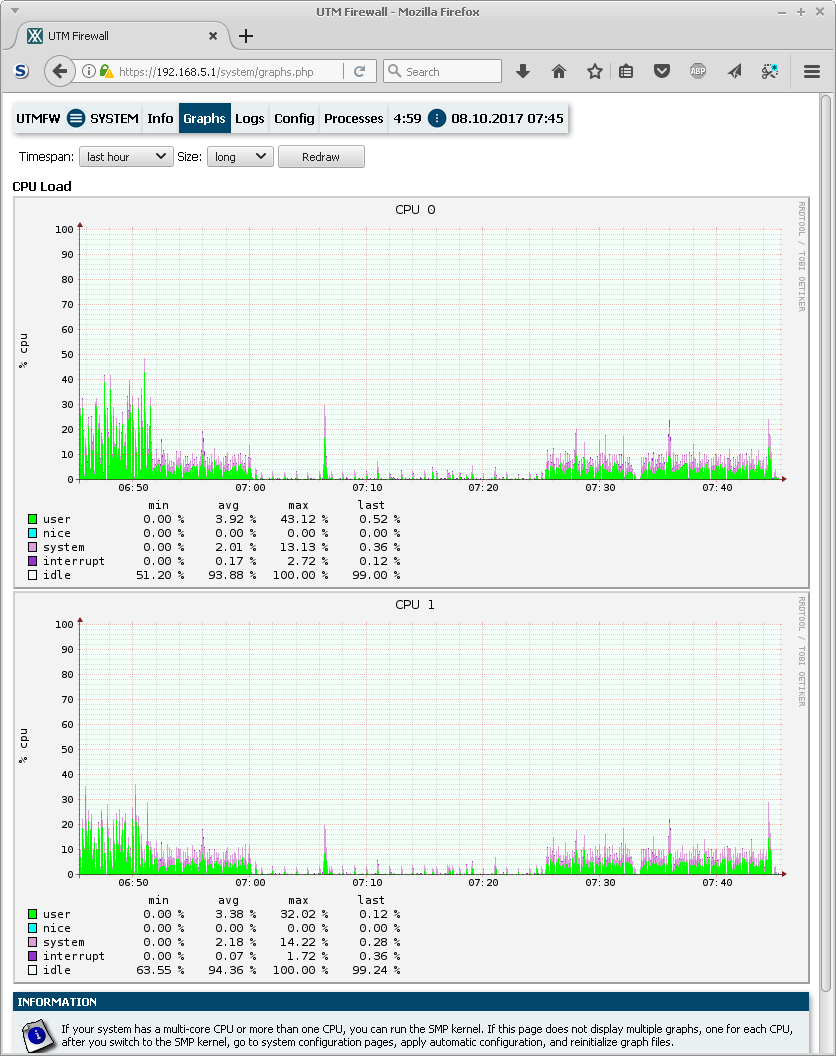Click the vertical page scrollbar
The image size is (836, 1056).
[x=827, y=544]
